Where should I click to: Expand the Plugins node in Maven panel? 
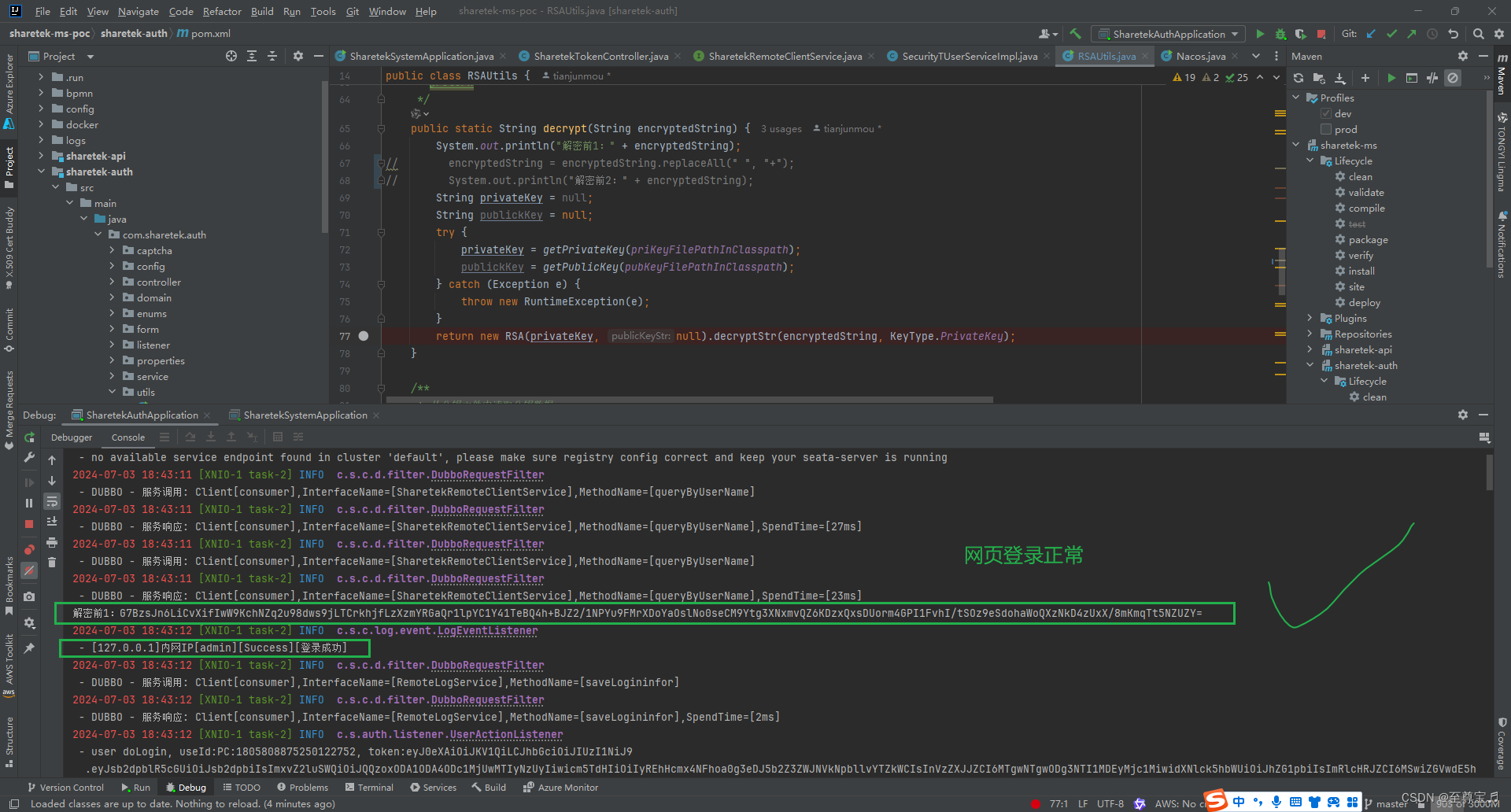coord(1310,318)
